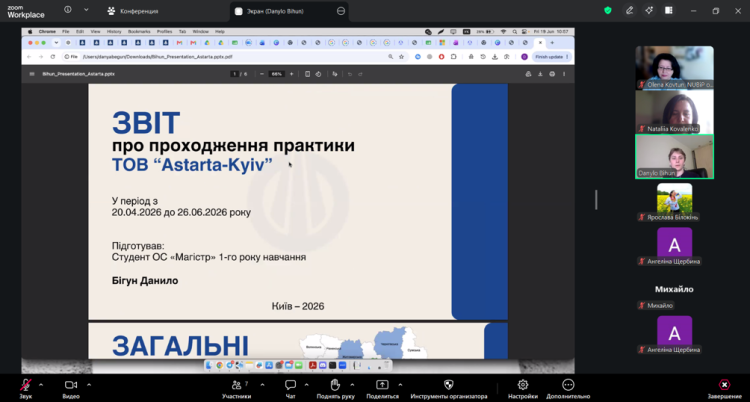Expand audio options arrow beside Звук
This screenshot has width=750, height=402.
(x=41, y=384)
